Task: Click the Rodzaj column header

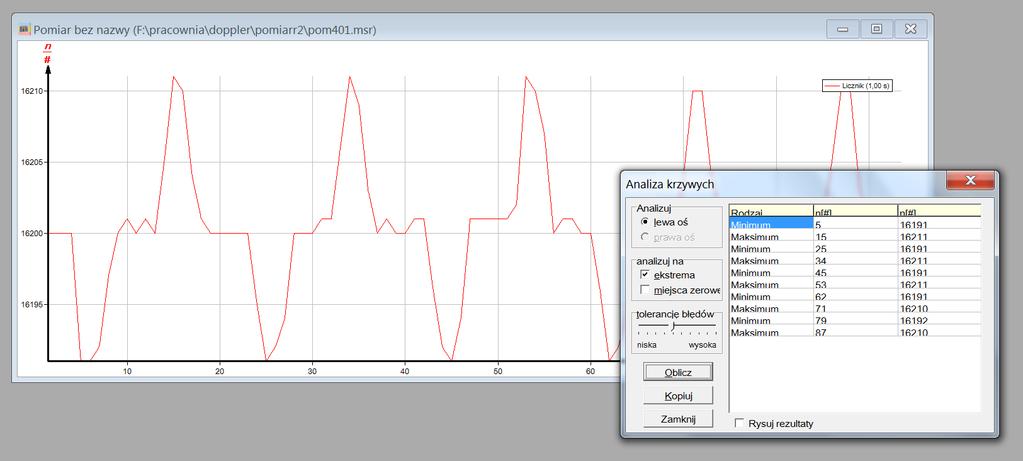Action: (771, 211)
